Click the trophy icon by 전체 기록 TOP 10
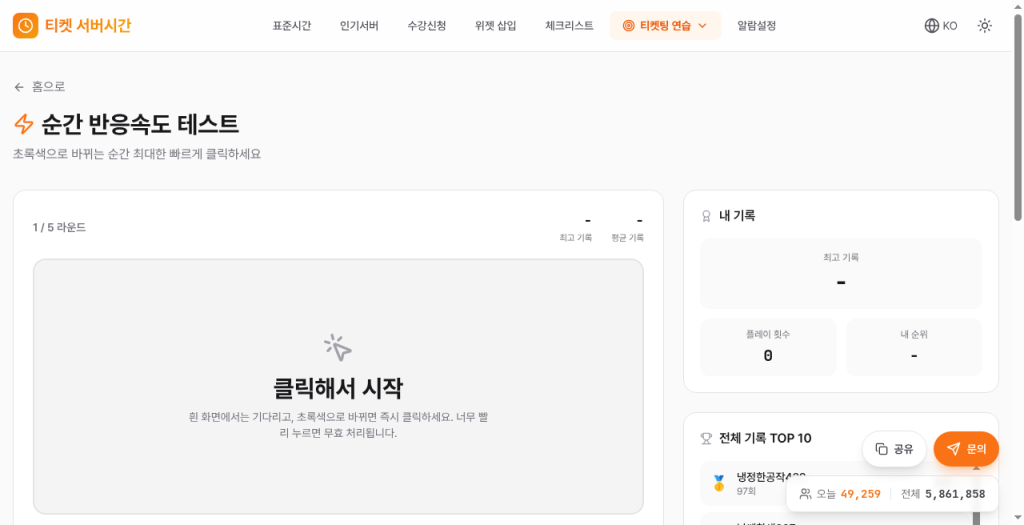 706,438
